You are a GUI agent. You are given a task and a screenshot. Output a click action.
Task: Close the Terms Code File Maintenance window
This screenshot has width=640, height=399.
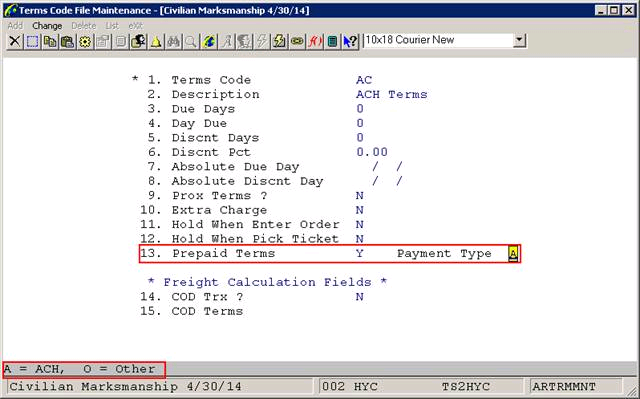coord(629,10)
